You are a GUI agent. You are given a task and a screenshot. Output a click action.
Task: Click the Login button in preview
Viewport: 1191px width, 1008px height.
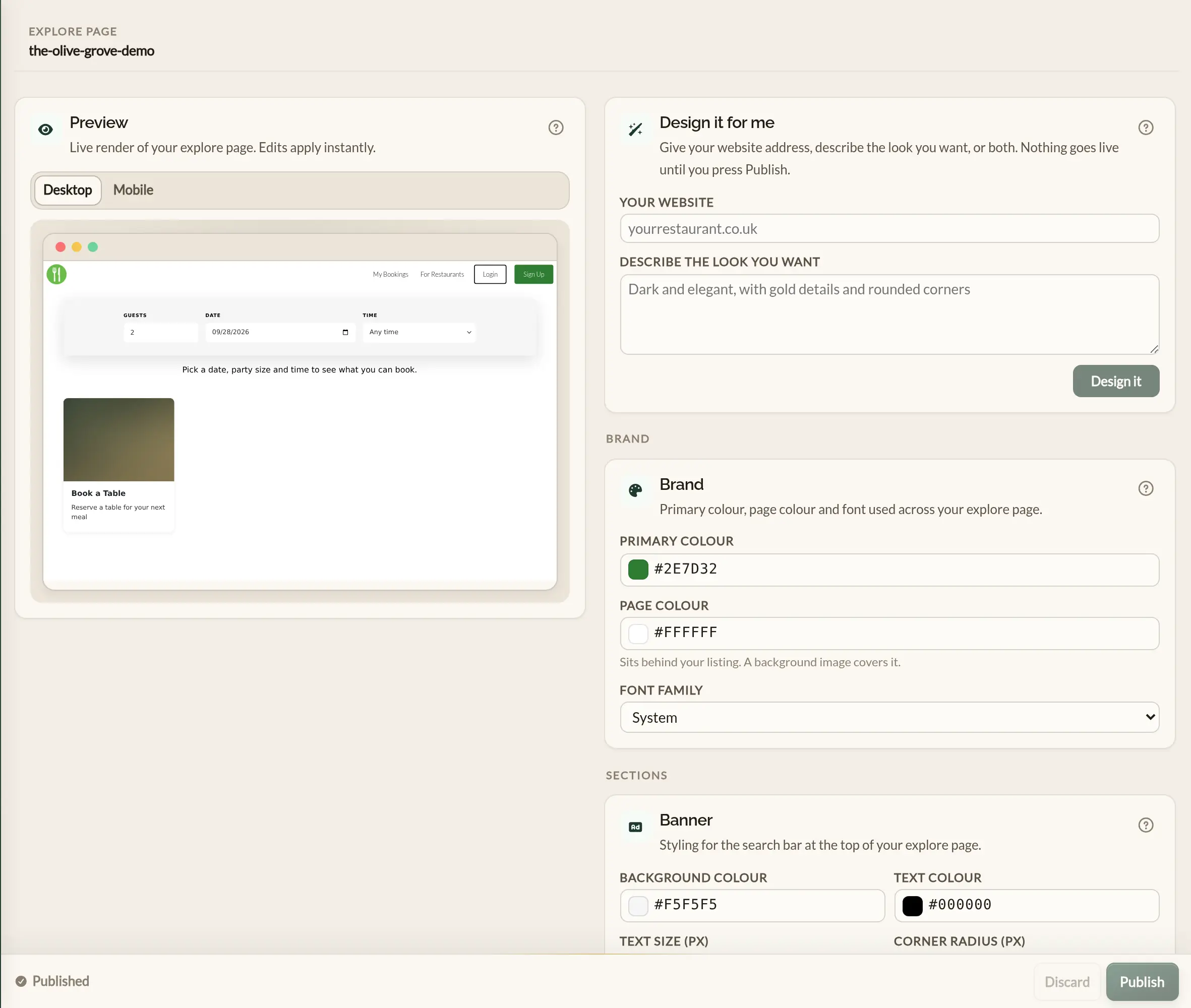[x=490, y=274]
